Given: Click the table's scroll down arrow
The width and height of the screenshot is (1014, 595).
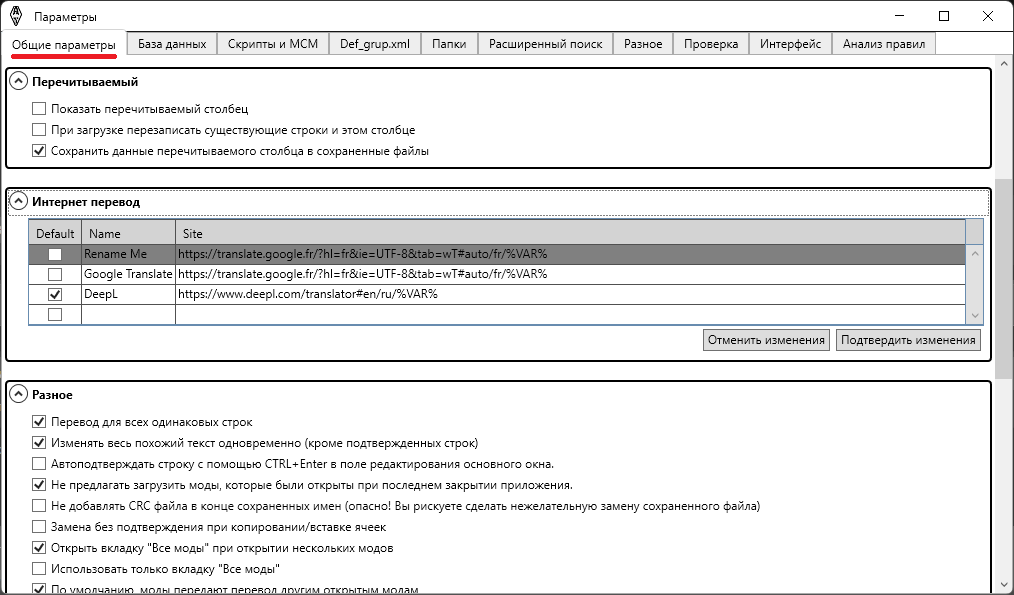Looking at the screenshot, I should (976, 315).
